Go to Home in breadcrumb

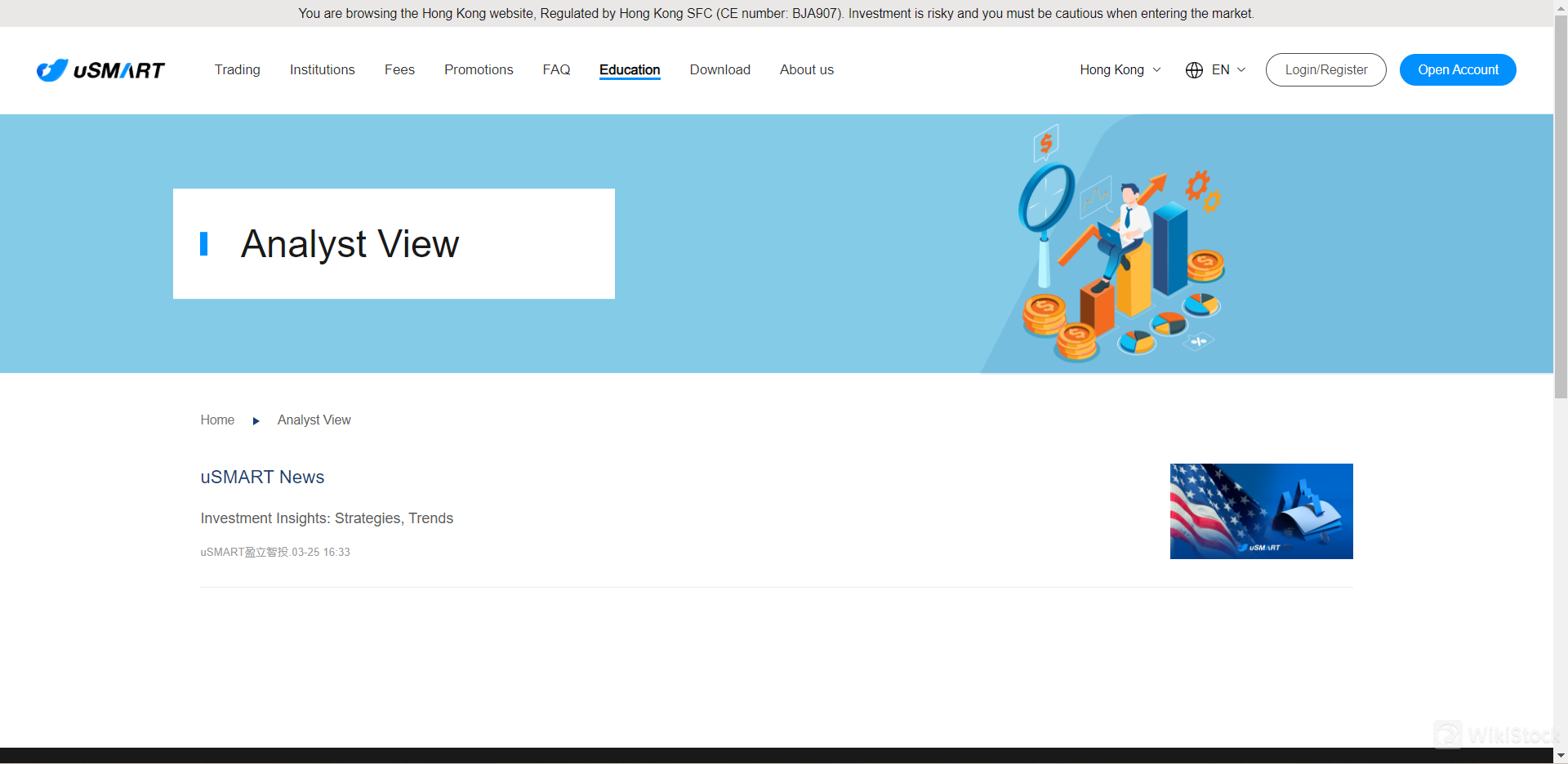point(217,420)
